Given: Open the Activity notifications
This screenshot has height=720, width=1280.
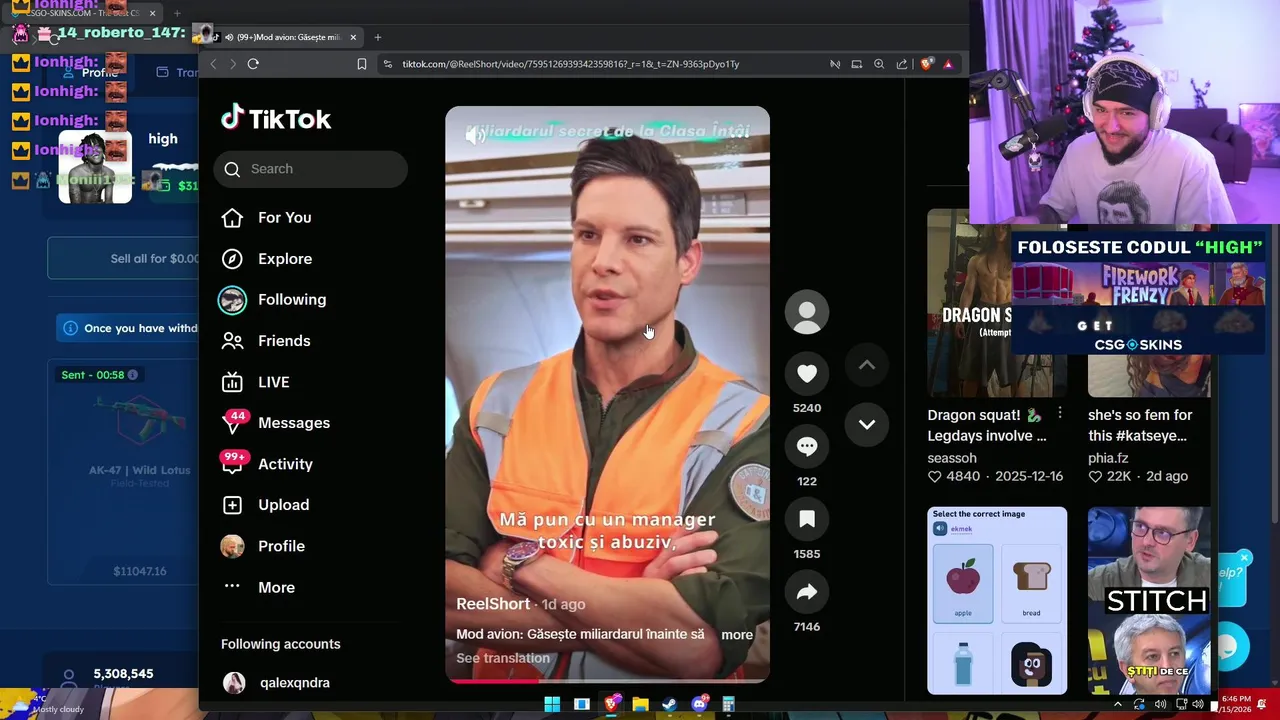Looking at the screenshot, I should (x=266, y=464).
